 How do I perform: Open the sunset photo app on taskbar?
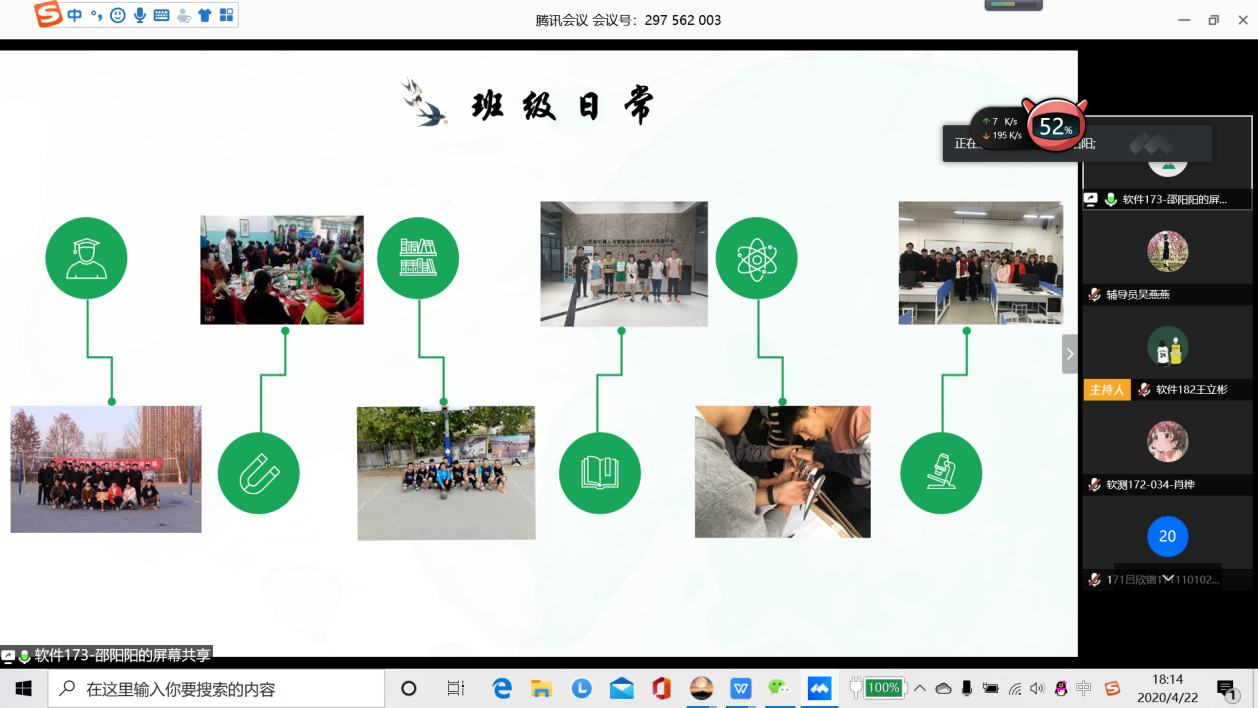click(x=701, y=688)
